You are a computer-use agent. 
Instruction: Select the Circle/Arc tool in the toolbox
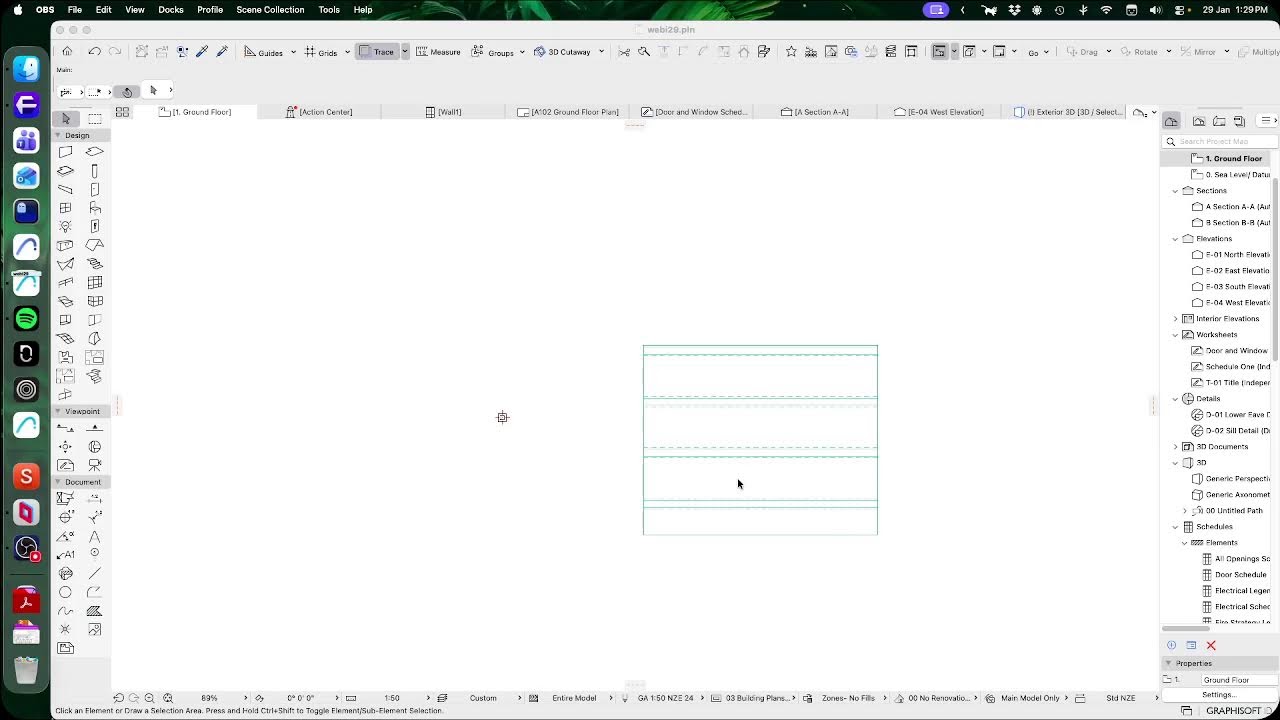[x=66, y=592]
